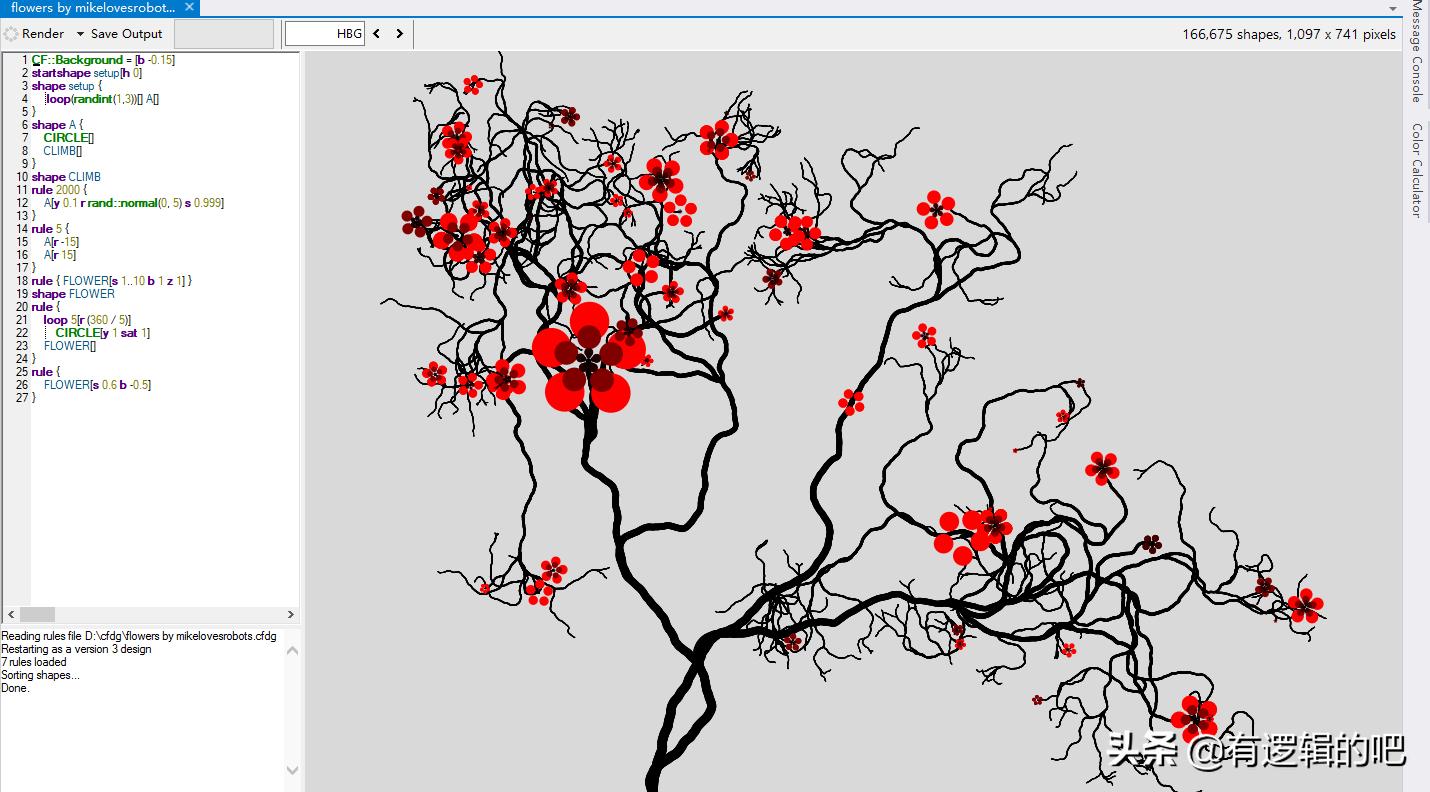Open the document list dropdown arrow
This screenshot has height=792, width=1430.
pos(1393,9)
